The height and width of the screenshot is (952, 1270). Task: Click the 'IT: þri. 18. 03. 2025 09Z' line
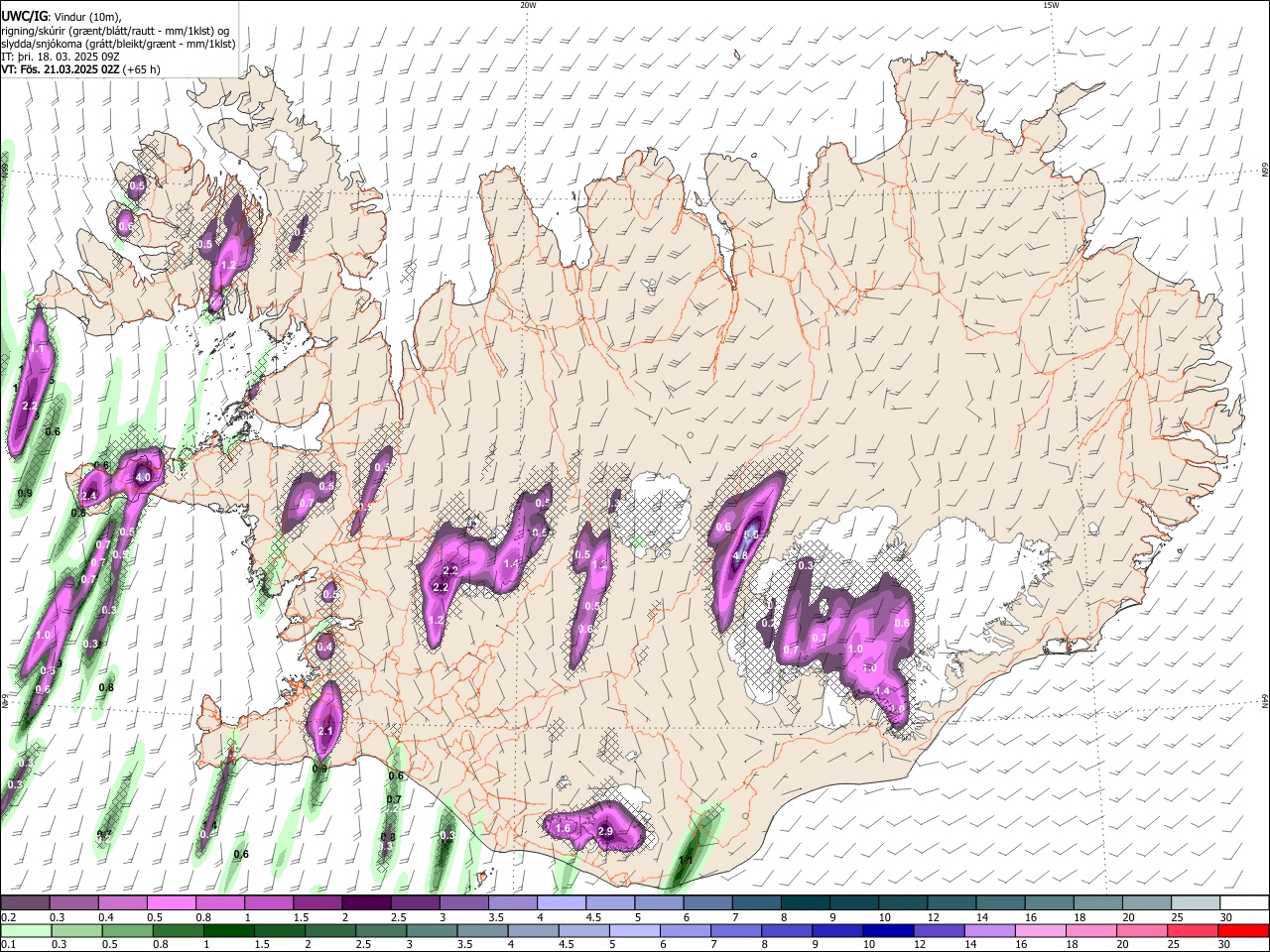click(62, 57)
